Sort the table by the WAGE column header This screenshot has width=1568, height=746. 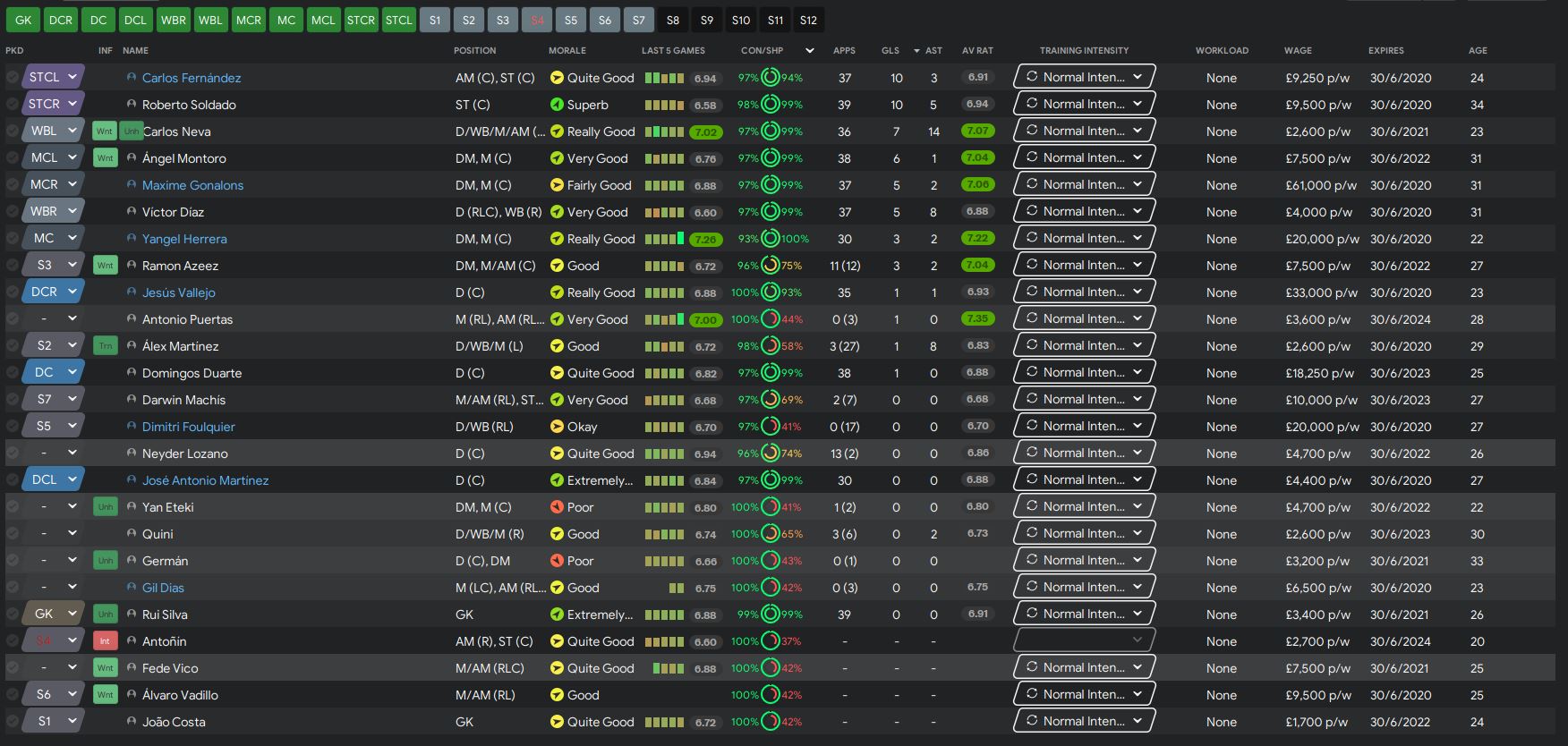pyautogui.click(x=1298, y=51)
